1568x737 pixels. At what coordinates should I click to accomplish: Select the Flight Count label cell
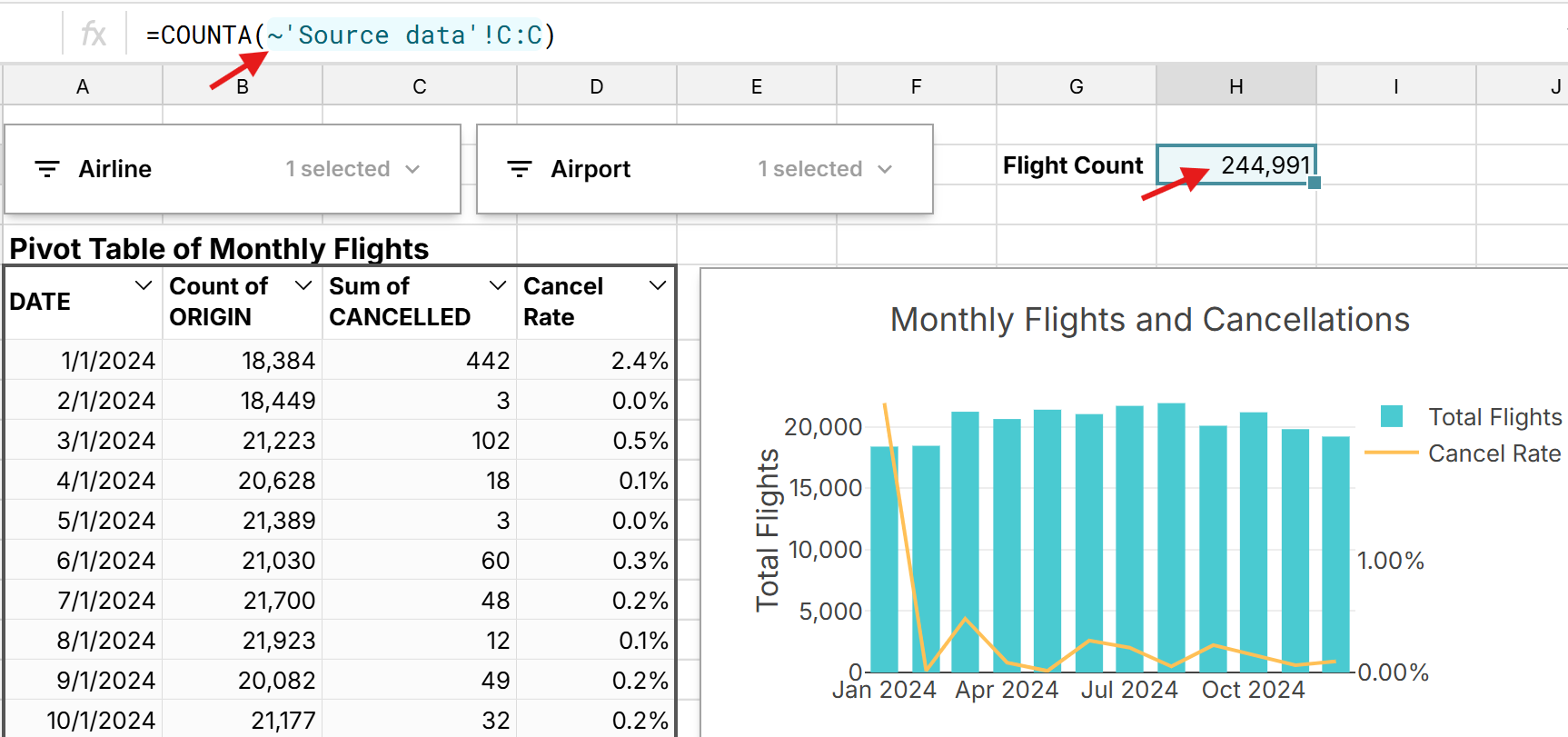tap(1074, 165)
